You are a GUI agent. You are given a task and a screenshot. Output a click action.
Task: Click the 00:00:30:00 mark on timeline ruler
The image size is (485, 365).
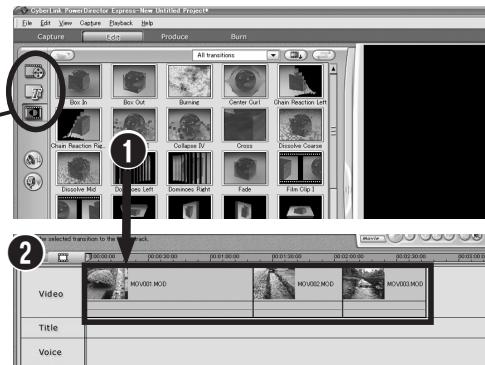162,256
